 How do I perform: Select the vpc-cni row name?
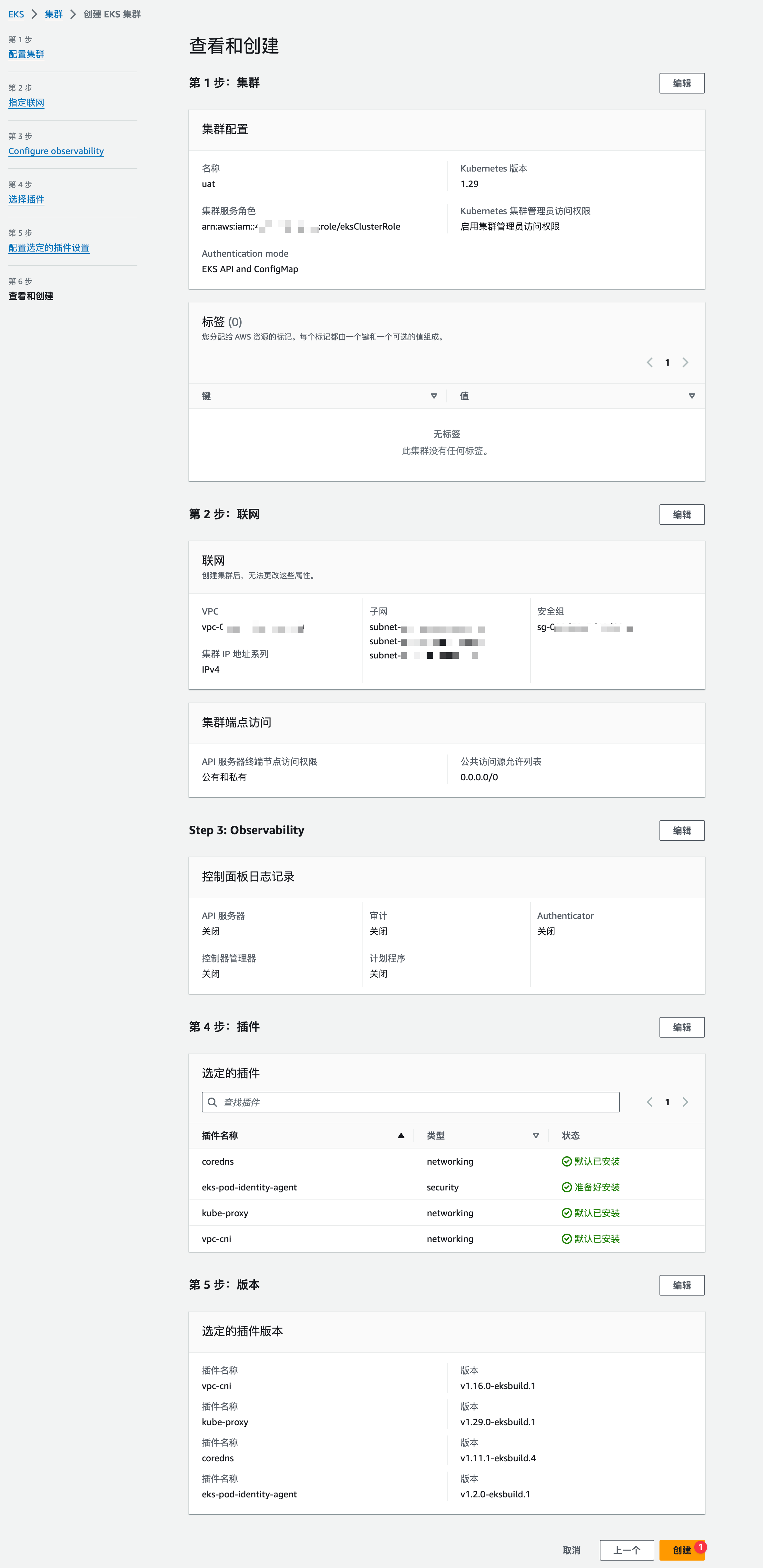[217, 1239]
